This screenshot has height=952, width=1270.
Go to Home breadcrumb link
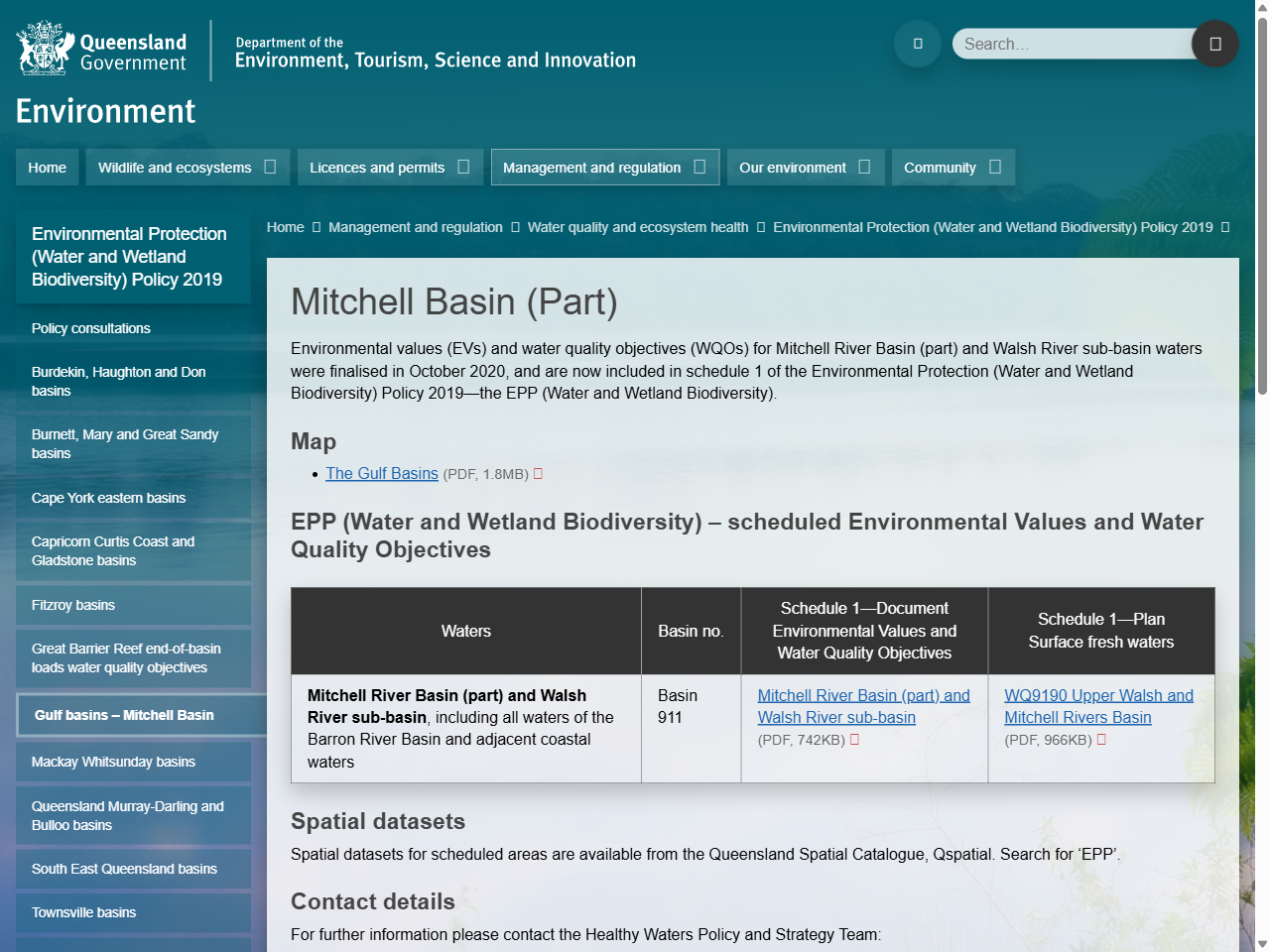point(286,227)
